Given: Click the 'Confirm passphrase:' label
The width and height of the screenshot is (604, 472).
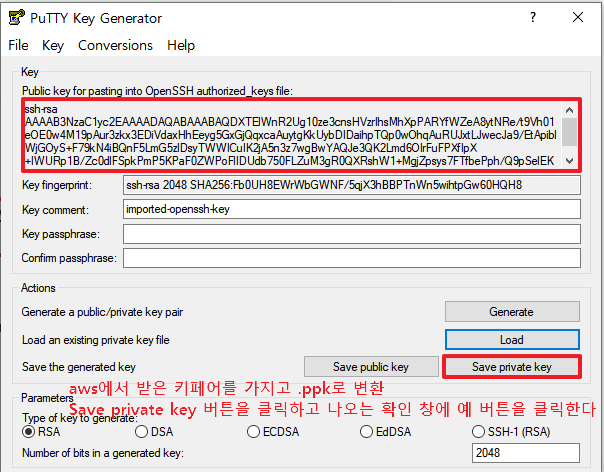Looking at the screenshot, I should [x=69, y=258].
